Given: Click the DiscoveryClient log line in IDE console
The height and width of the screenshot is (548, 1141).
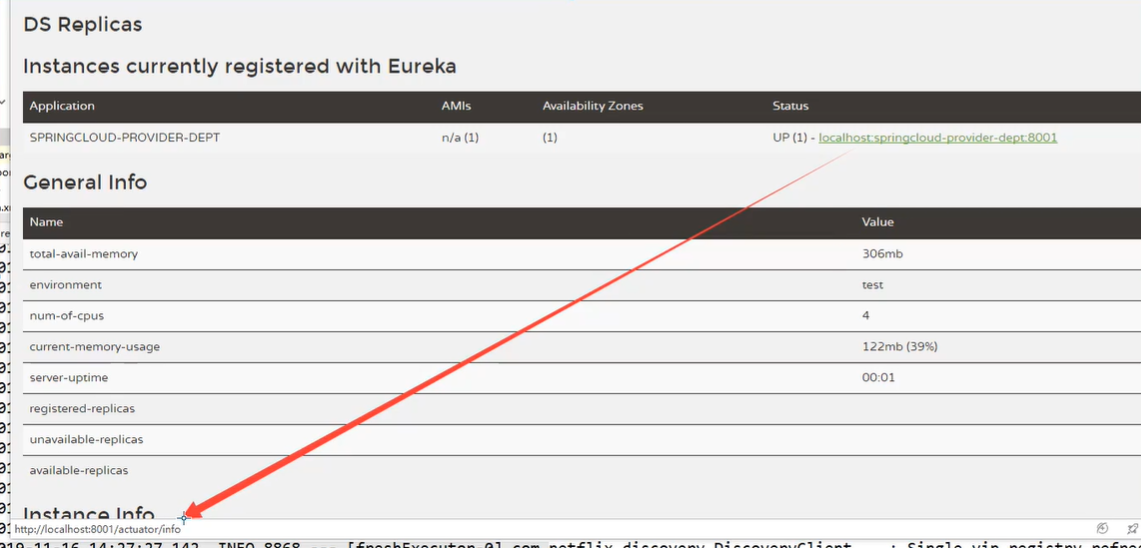Looking at the screenshot, I should pyautogui.click(x=570, y=544).
